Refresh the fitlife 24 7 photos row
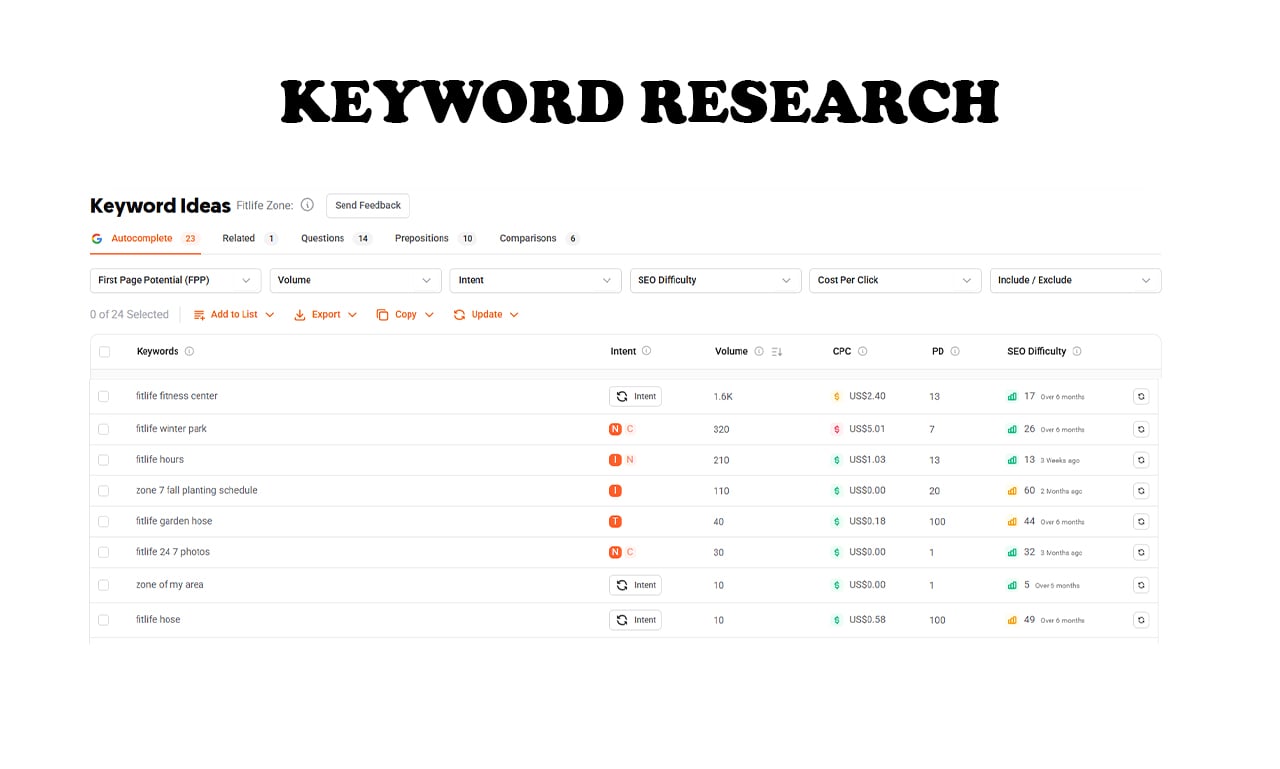The height and width of the screenshot is (769, 1280). (1141, 553)
